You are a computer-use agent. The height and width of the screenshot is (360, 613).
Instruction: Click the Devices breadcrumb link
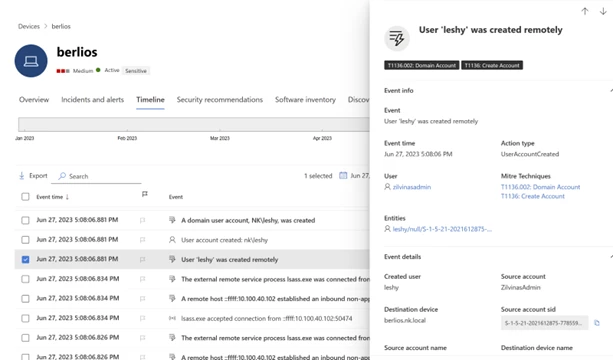point(29,26)
